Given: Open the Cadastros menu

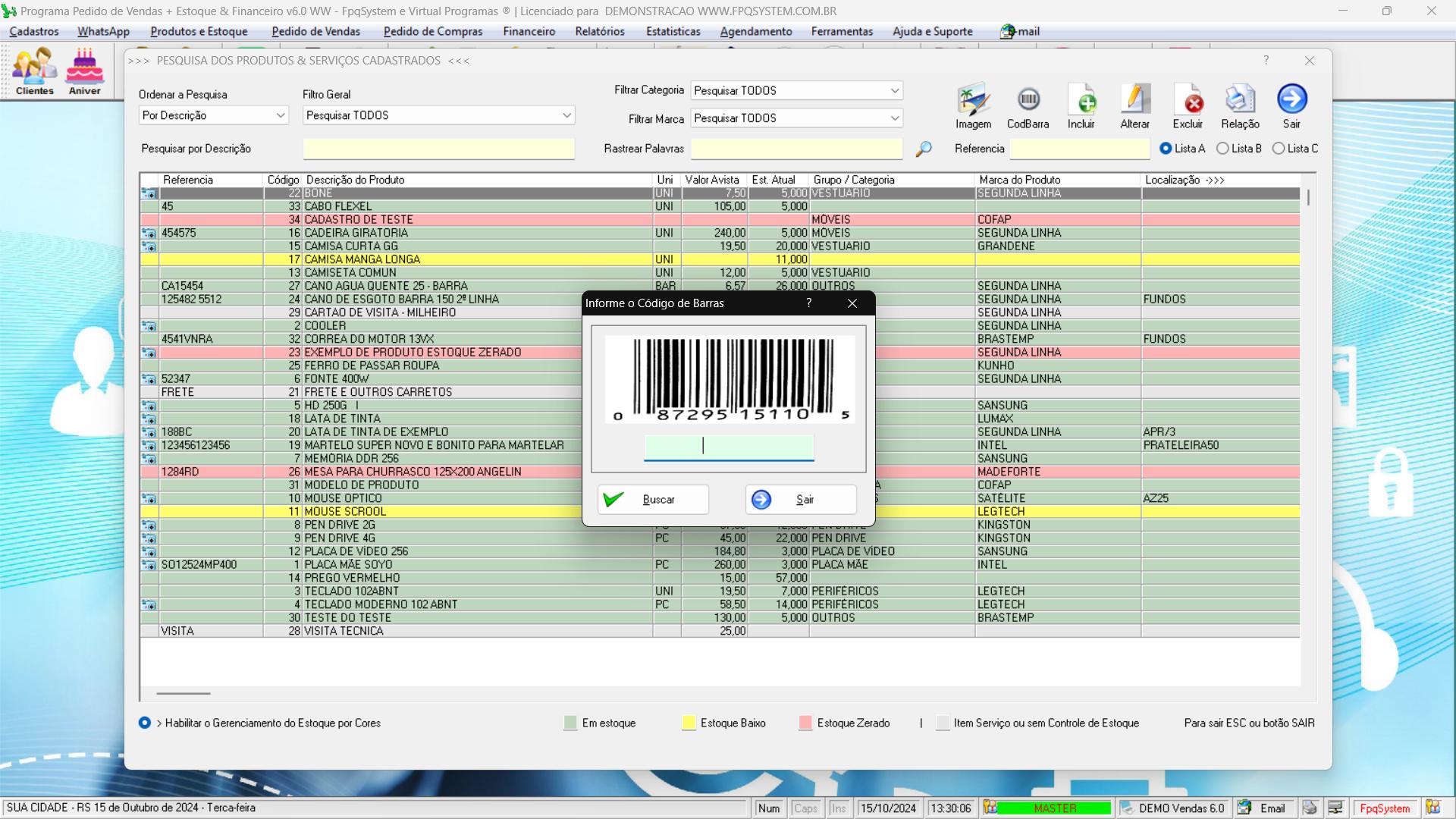Looking at the screenshot, I should click(34, 31).
